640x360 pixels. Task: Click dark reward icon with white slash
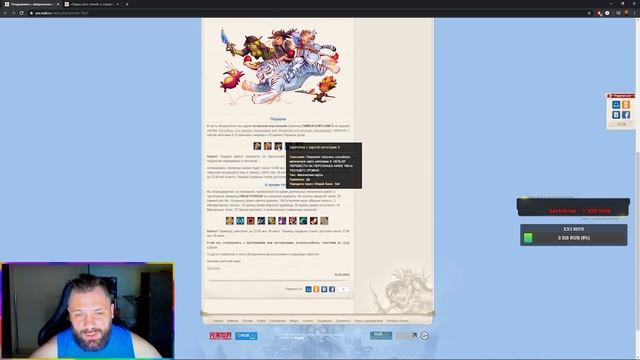click(x=261, y=221)
